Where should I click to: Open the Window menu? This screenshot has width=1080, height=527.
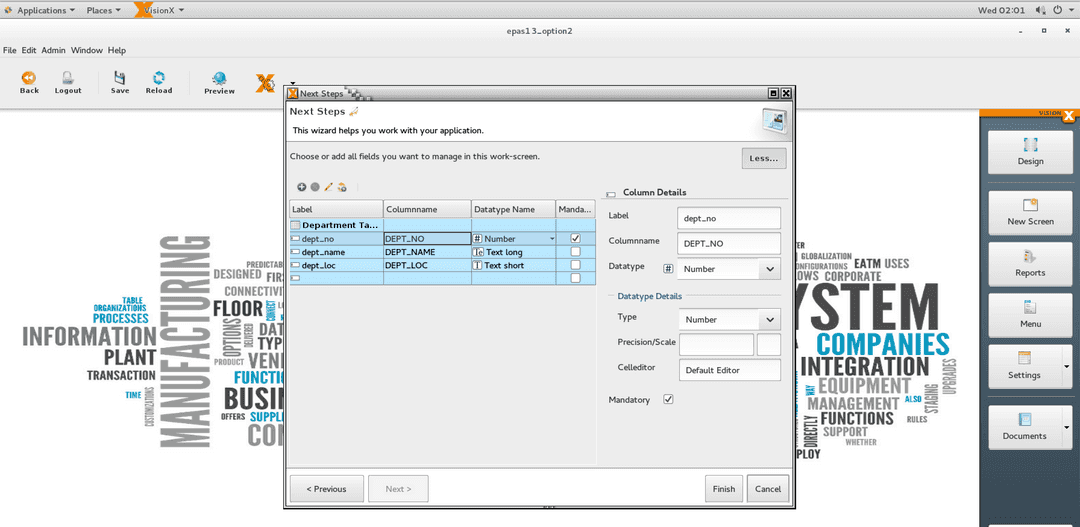pyautogui.click(x=86, y=50)
